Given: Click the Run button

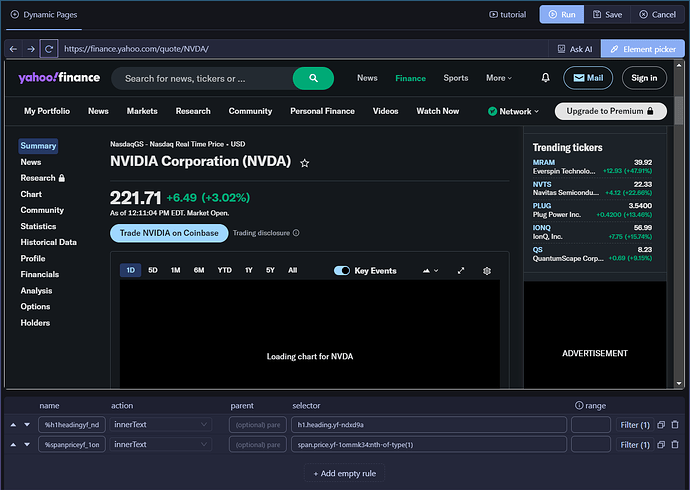Looking at the screenshot, I should click(x=562, y=15).
